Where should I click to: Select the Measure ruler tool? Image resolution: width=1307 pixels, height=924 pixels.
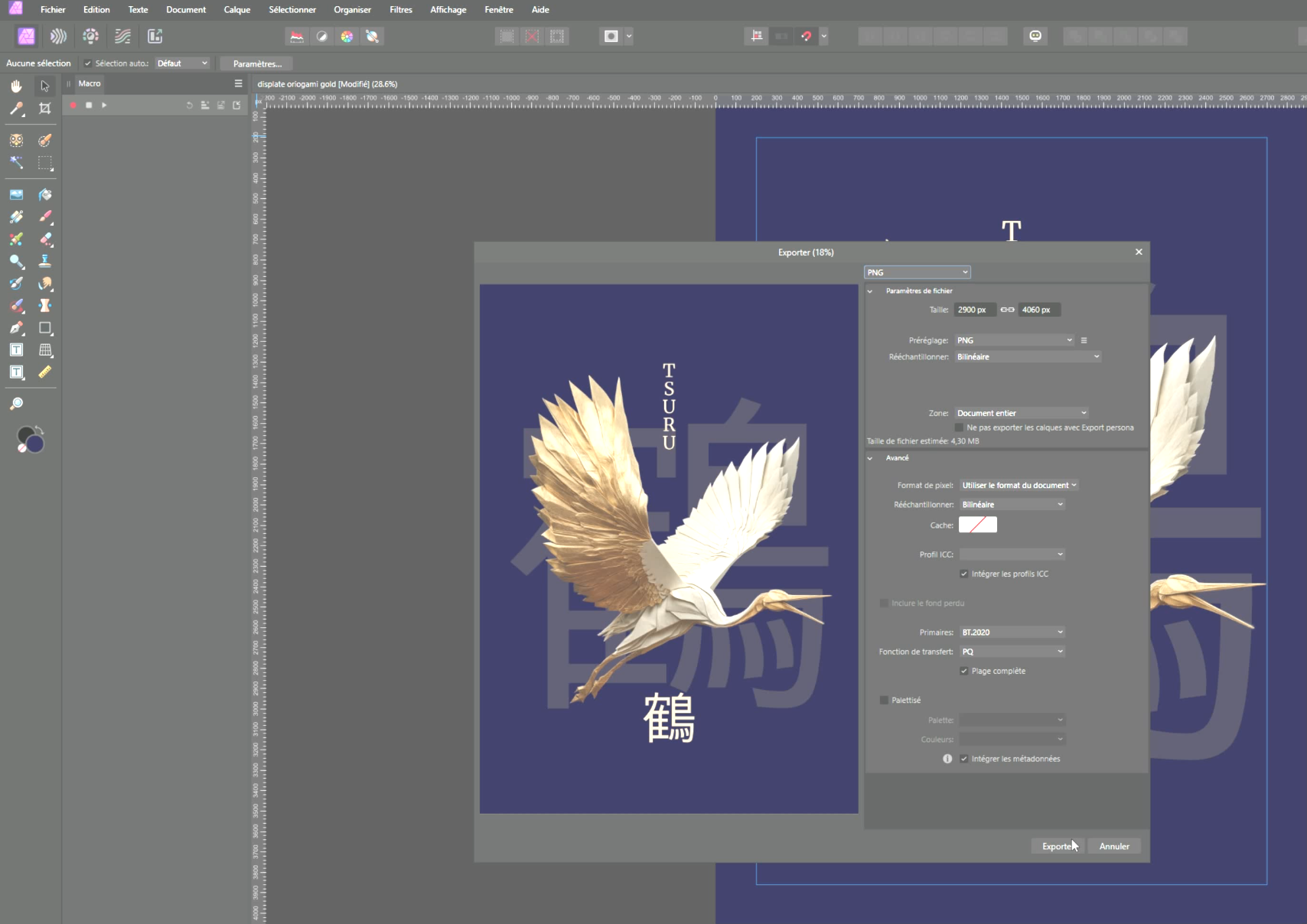click(x=45, y=373)
